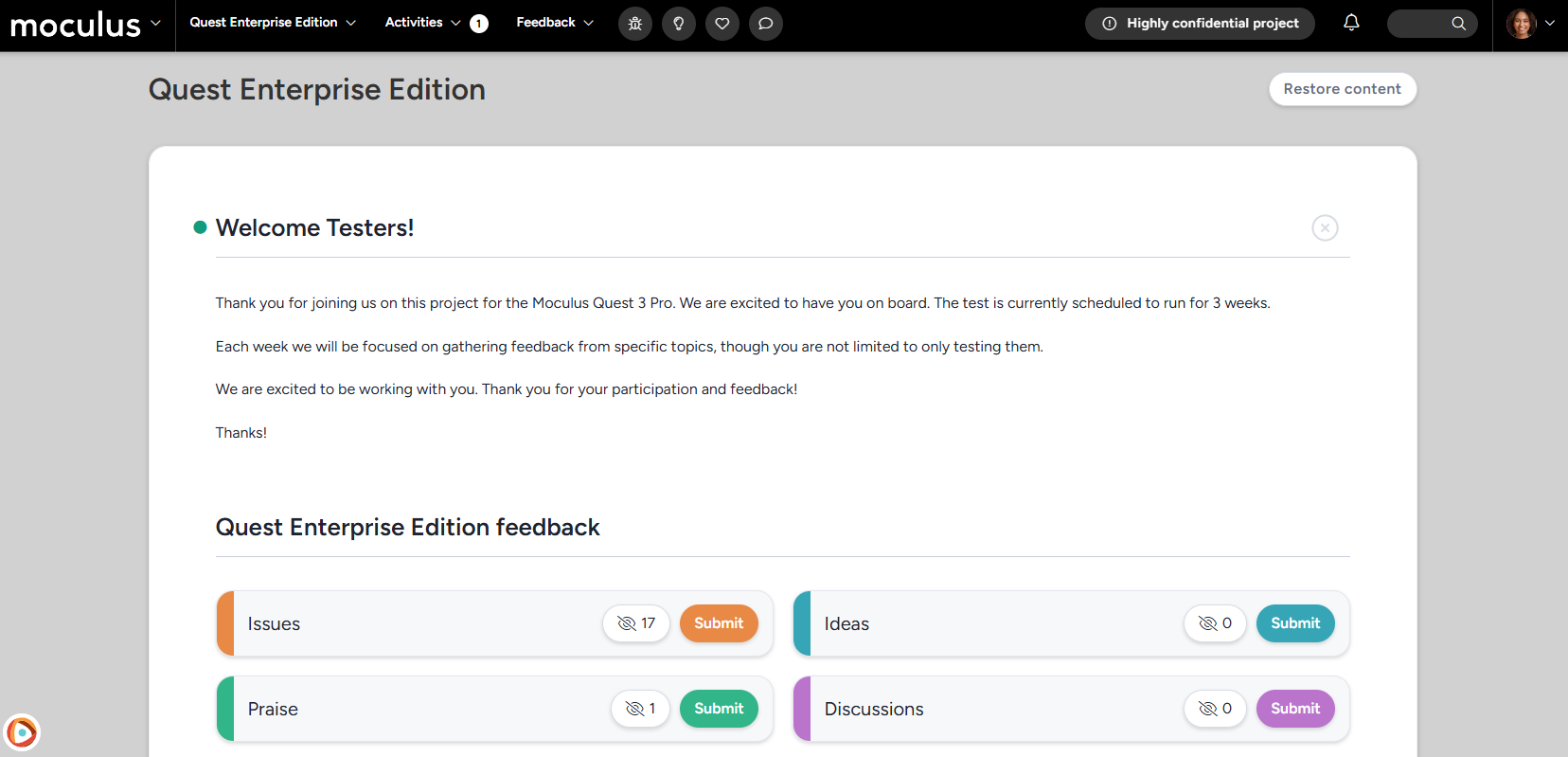Click the speech bubble discussion icon

pyautogui.click(x=766, y=24)
